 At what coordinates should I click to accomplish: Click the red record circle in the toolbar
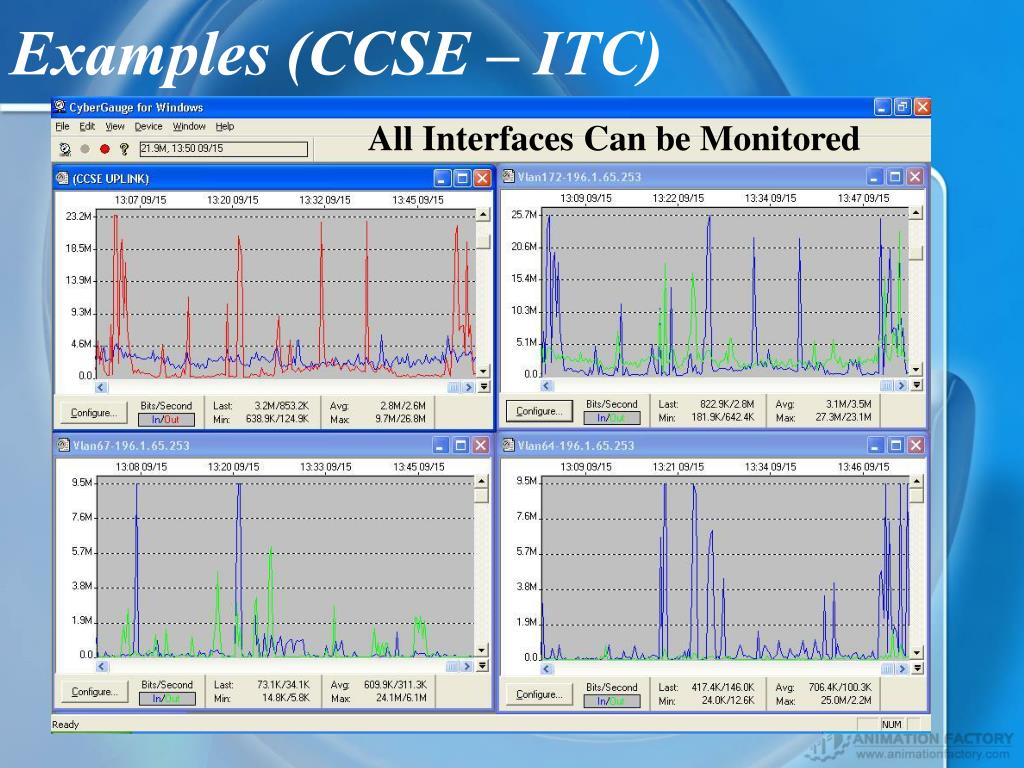pos(104,149)
